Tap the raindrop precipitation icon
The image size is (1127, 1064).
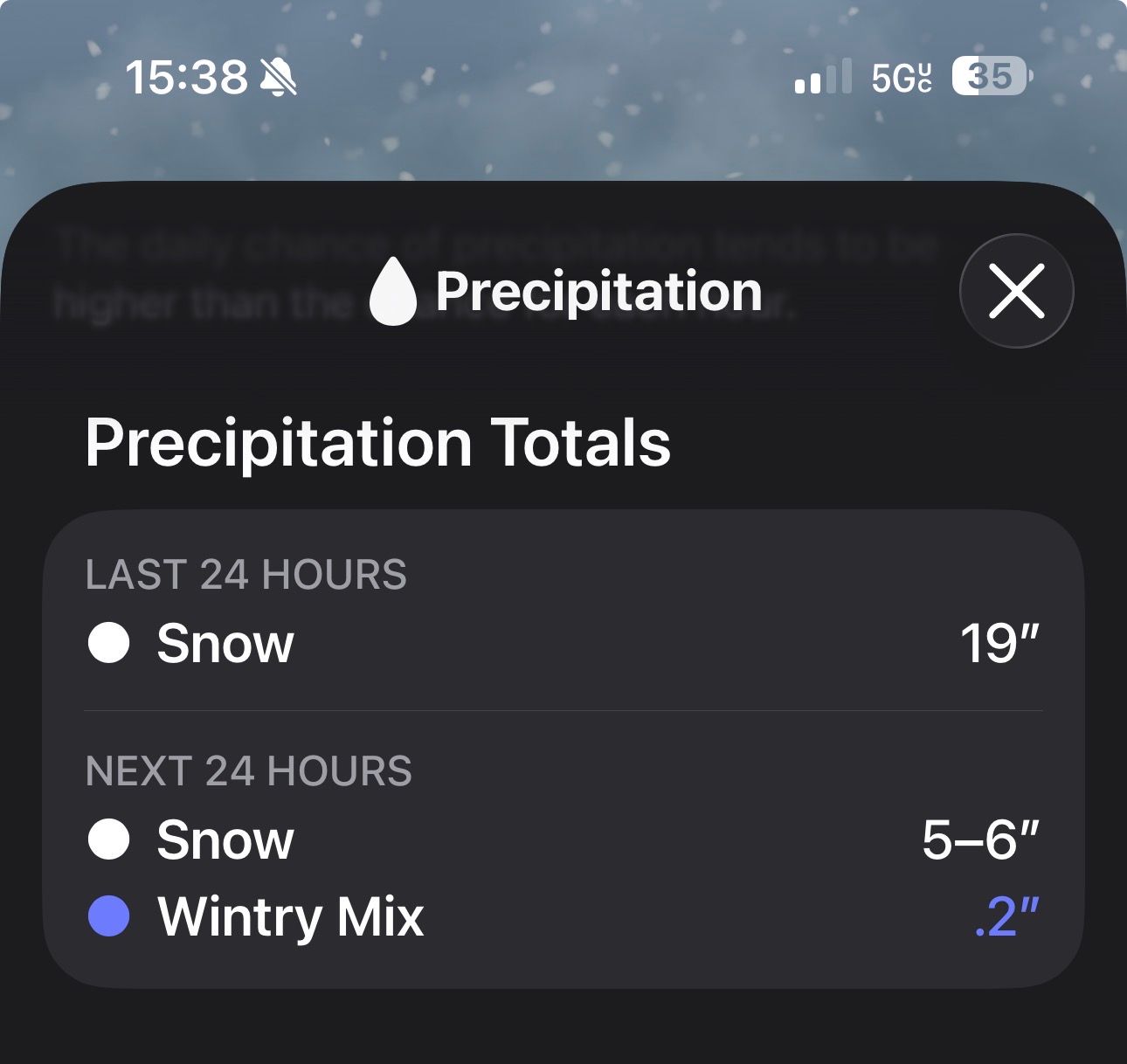point(392,293)
